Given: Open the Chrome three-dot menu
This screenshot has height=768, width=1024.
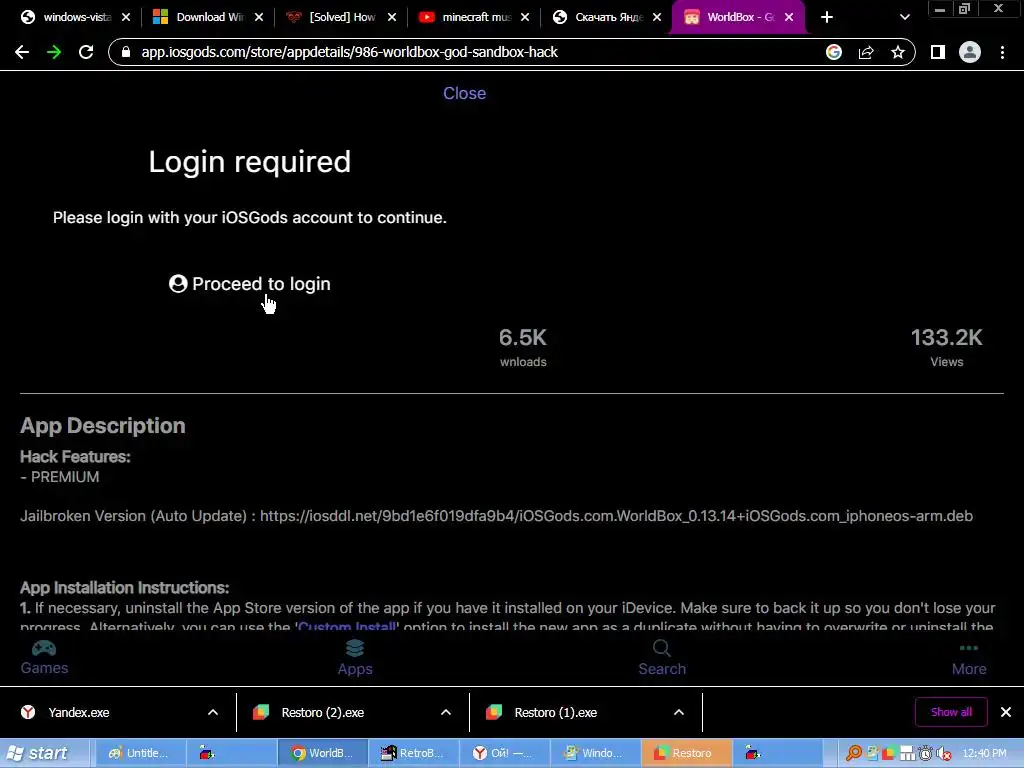Looking at the screenshot, I should [1002, 52].
